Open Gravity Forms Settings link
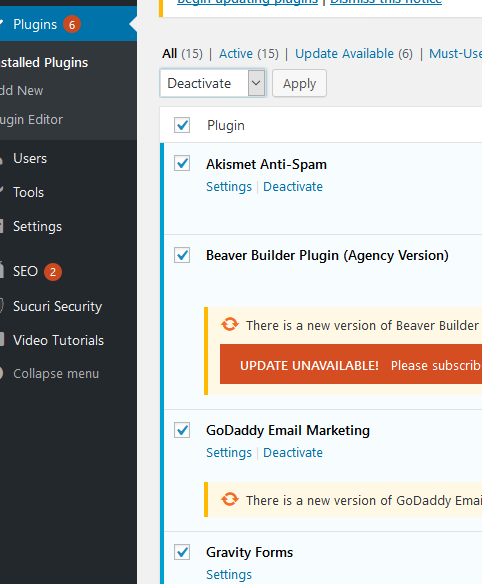Screen dimensions: 482x584 tap(229, 574)
